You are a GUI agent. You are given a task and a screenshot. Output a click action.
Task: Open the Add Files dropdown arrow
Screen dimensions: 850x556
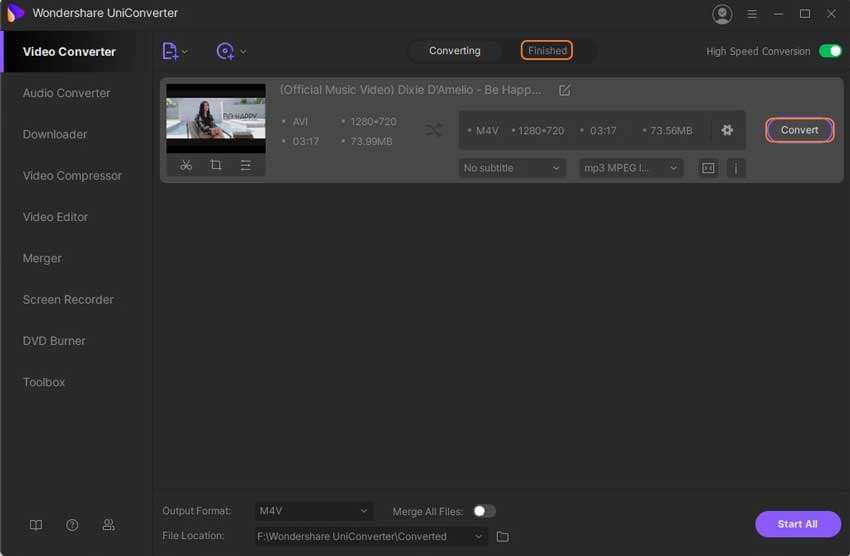[185, 51]
